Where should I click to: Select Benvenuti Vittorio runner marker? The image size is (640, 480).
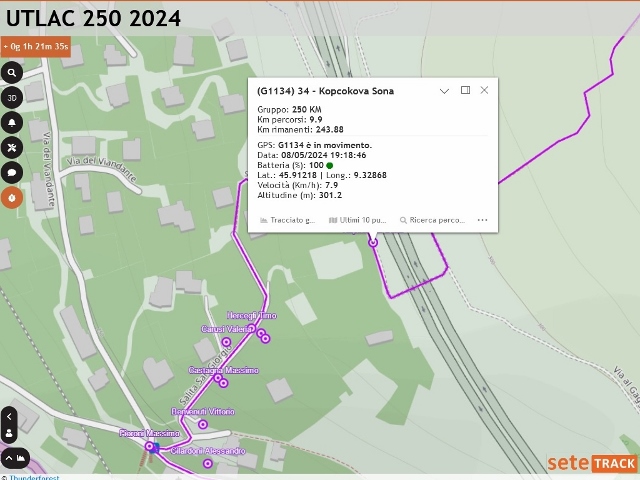tap(203, 424)
